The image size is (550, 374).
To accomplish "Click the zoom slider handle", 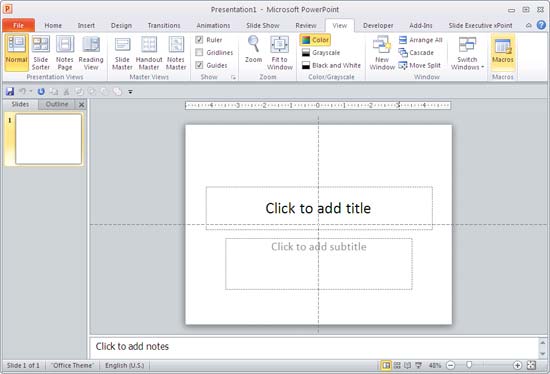I will pos(469,366).
